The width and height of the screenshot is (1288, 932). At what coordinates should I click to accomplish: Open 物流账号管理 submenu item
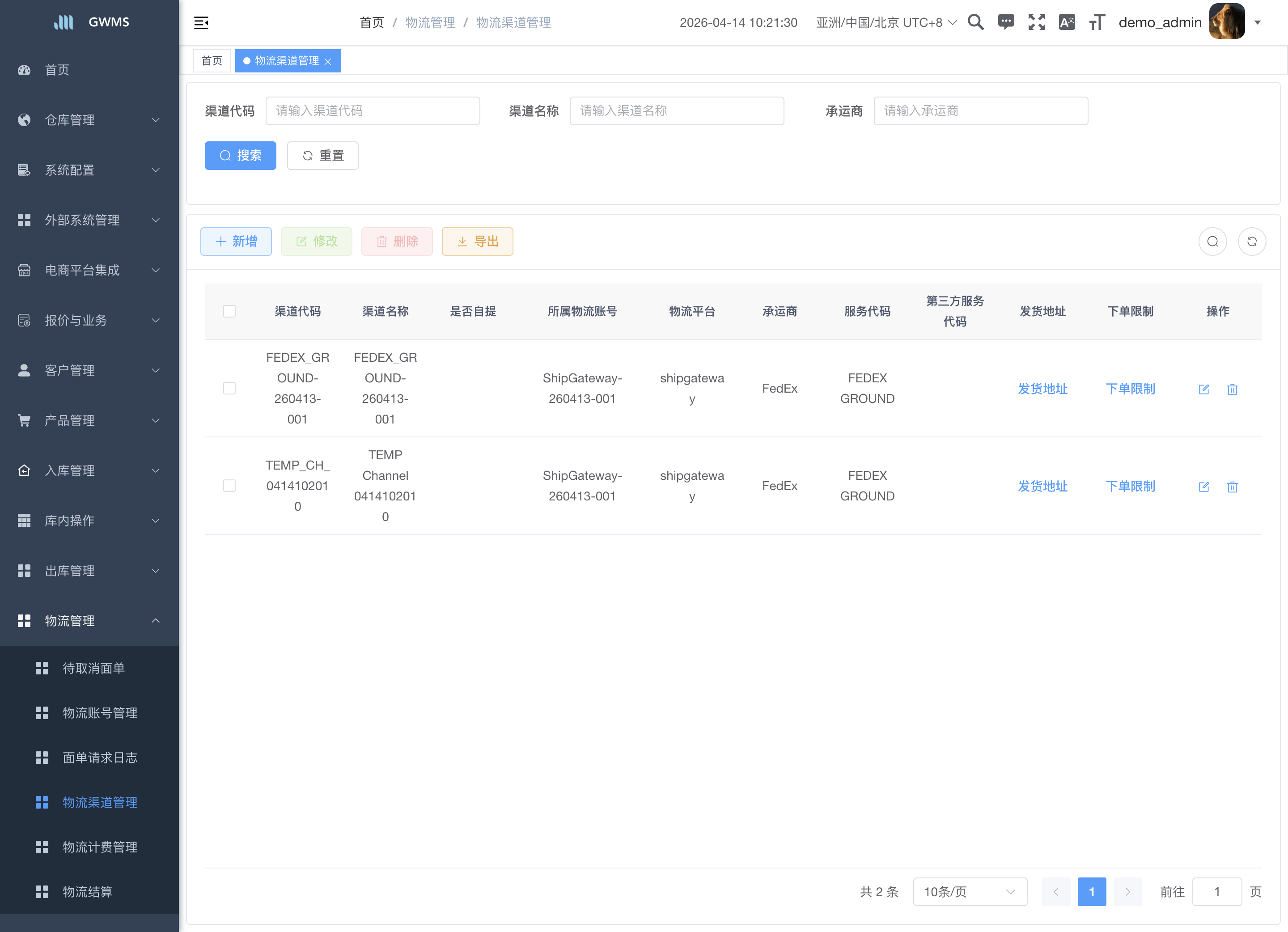click(90, 713)
